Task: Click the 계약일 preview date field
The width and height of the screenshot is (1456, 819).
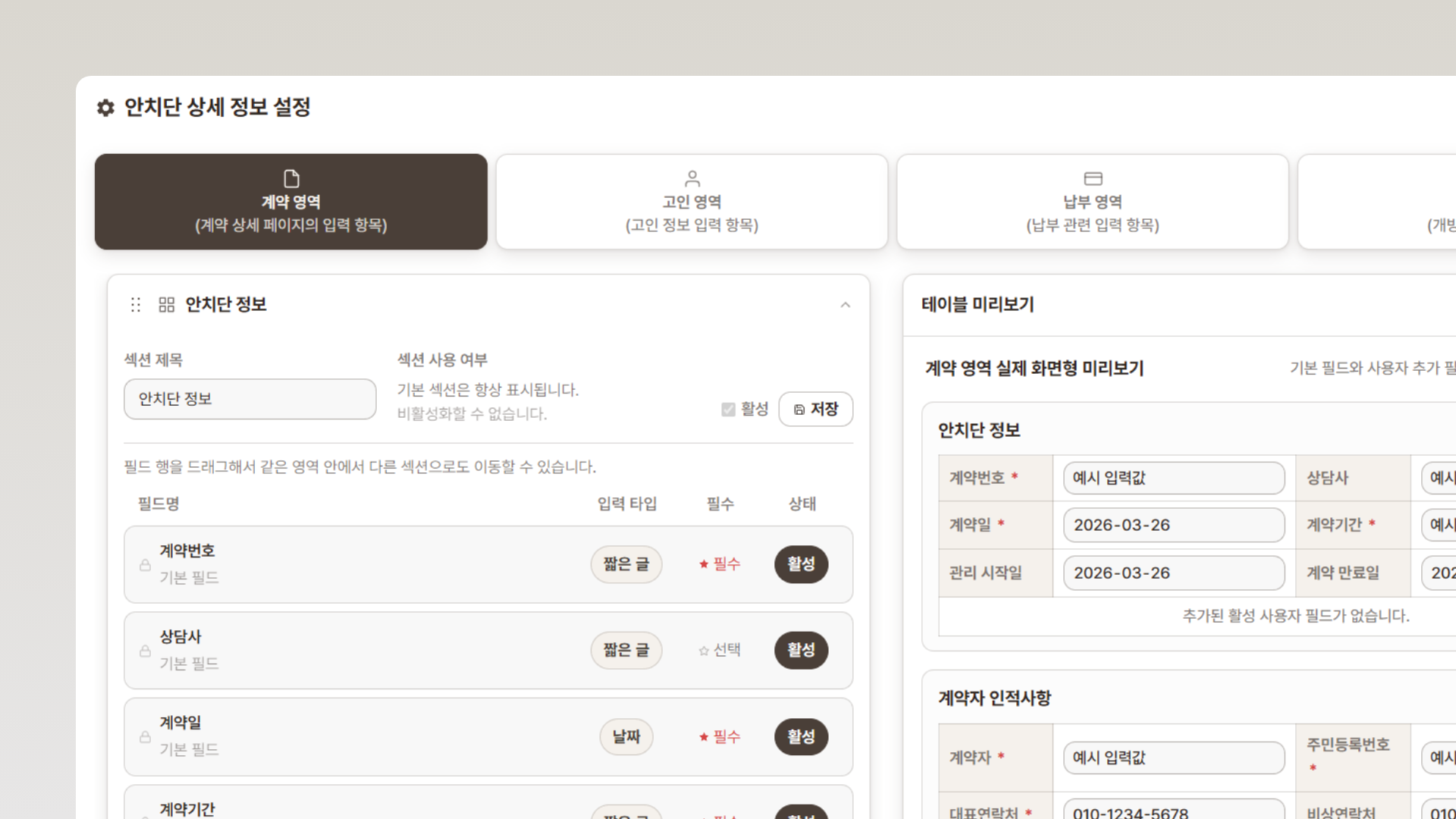Action: pyautogui.click(x=1174, y=525)
